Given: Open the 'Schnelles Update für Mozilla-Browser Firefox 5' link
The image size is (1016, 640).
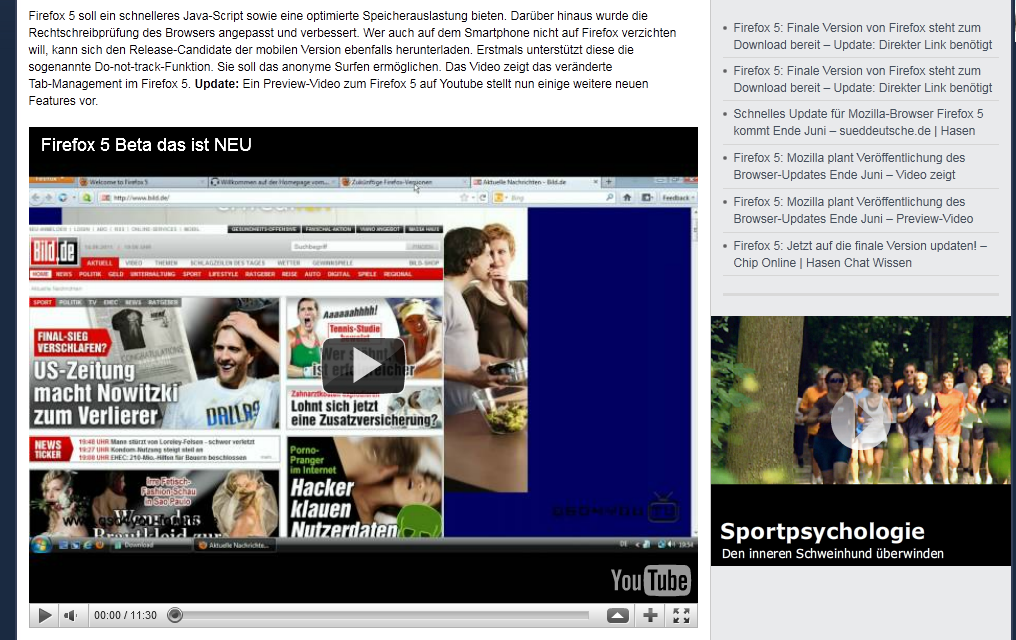Looking at the screenshot, I should (x=858, y=122).
